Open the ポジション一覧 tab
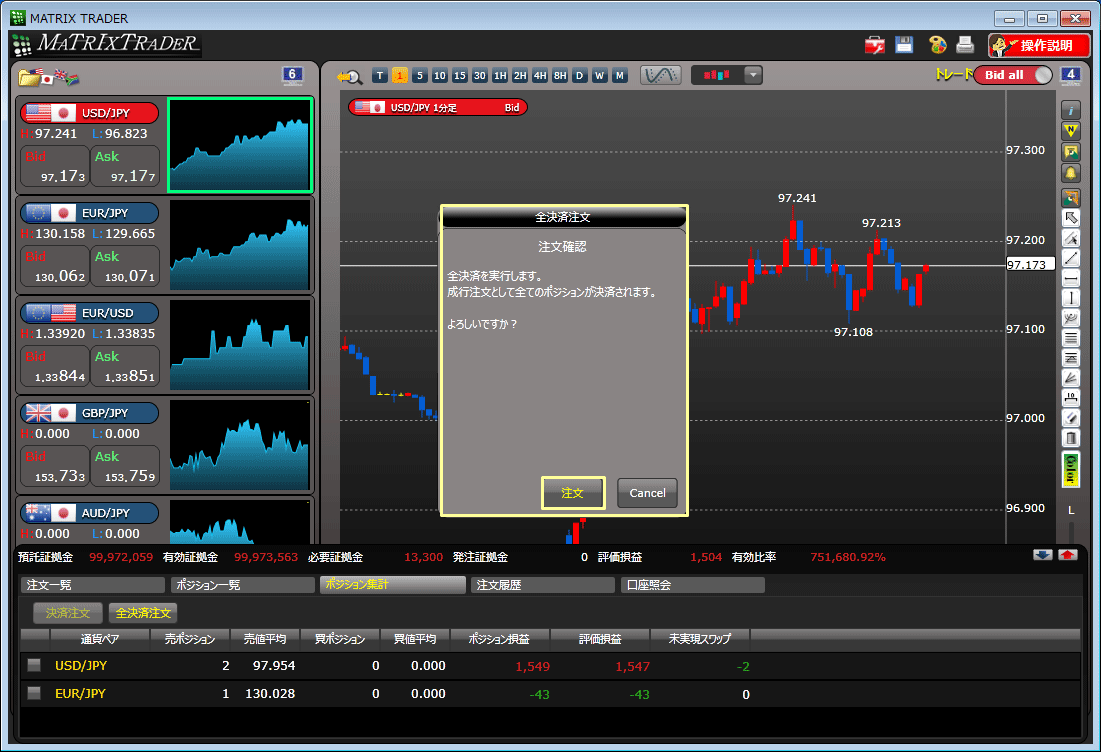1101x752 pixels. tap(243, 585)
